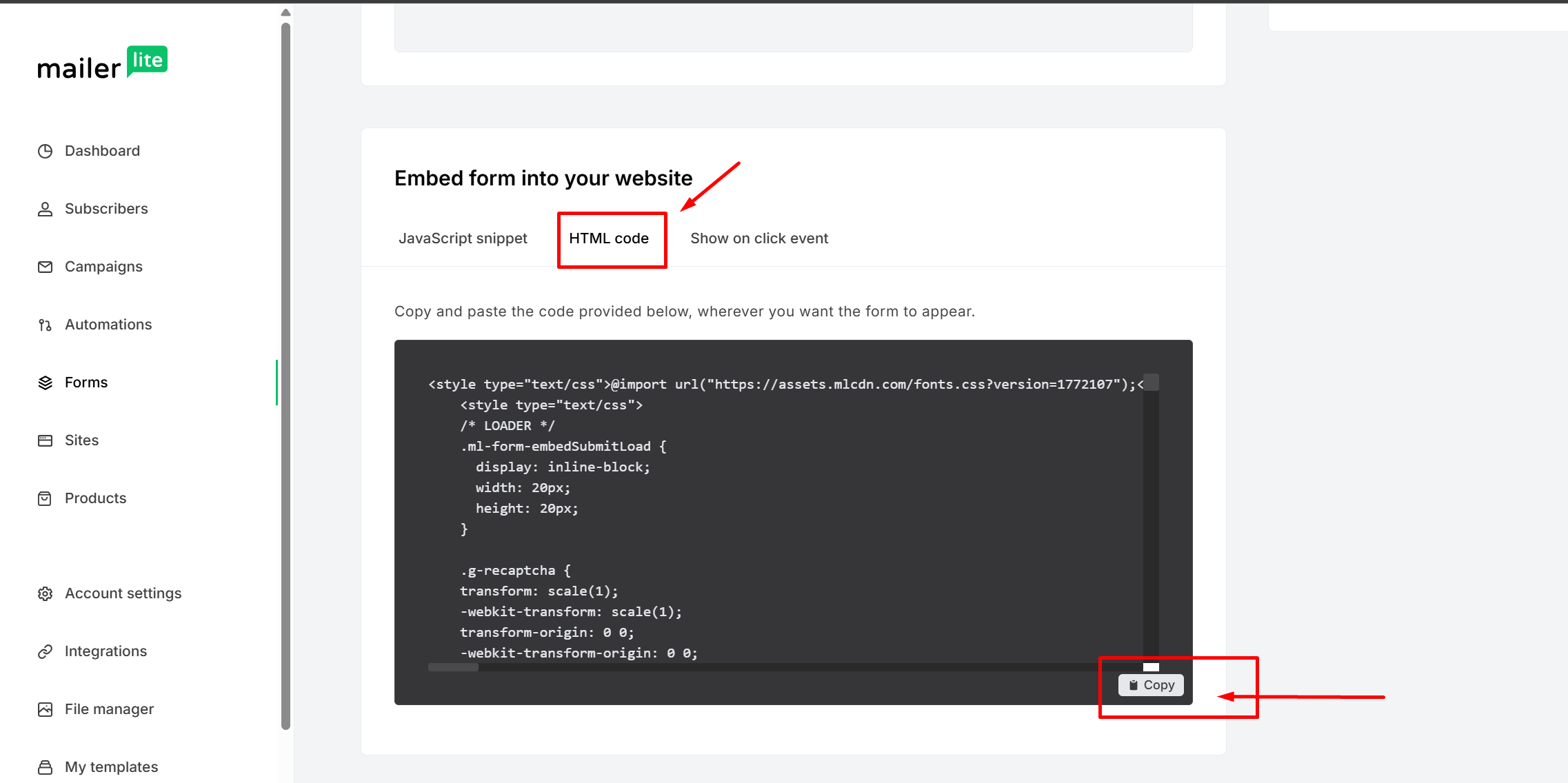This screenshot has width=1568, height=783.
Task: Click the Campaigns envelope icon
Action: pyautogui.click(x=46, y=267)
